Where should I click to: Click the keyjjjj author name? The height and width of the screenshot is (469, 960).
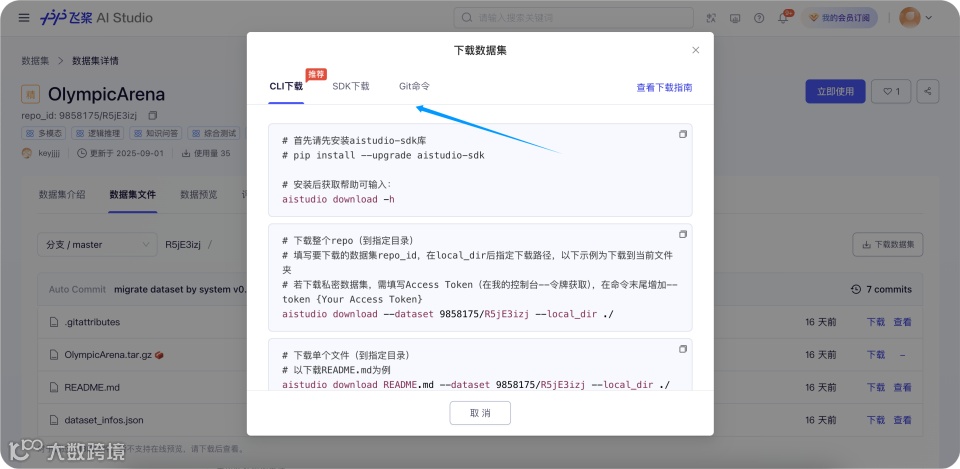tap(50, 153)
